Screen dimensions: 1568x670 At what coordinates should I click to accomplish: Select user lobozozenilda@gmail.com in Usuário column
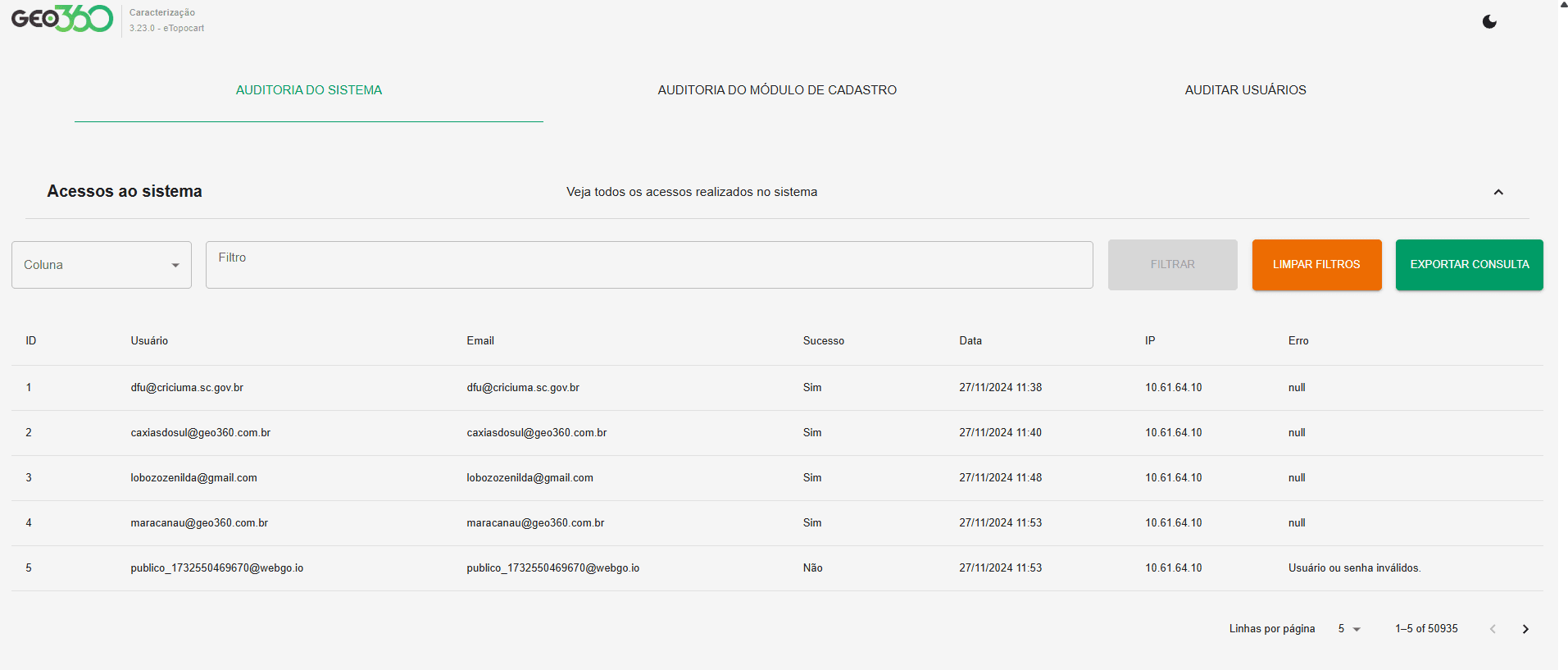coord(193,478)
